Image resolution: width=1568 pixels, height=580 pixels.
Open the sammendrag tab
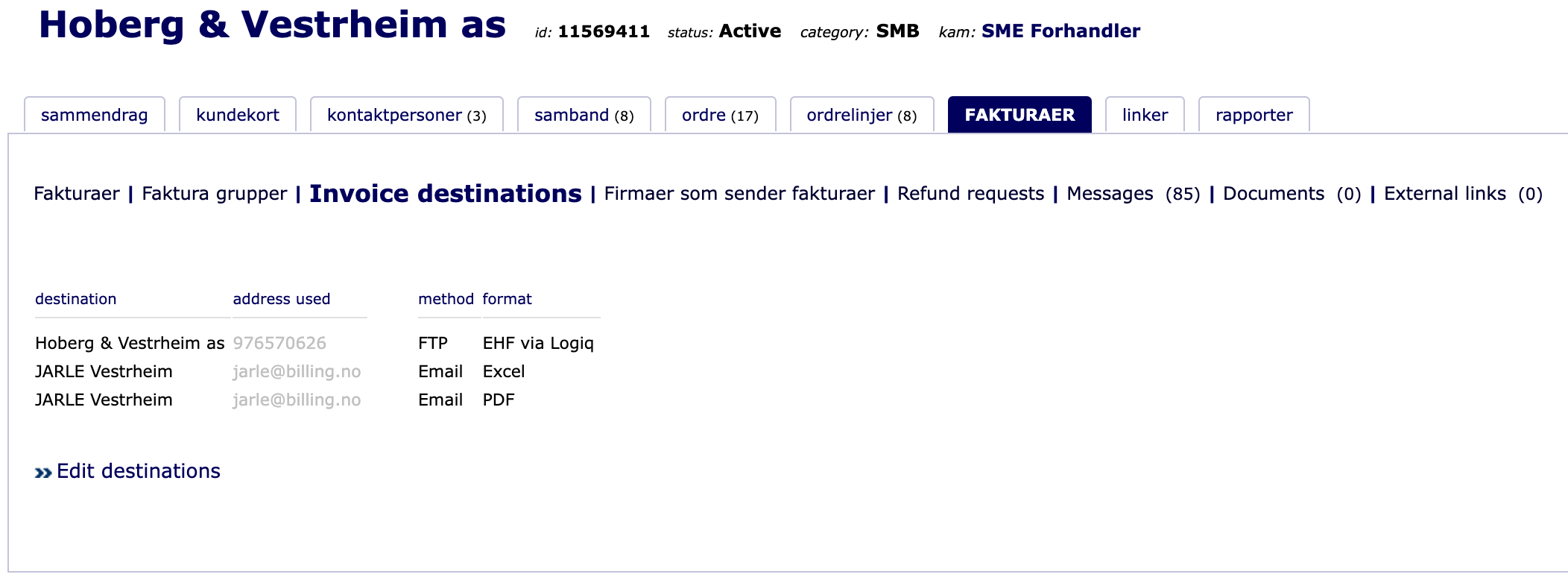click(95, 114)
